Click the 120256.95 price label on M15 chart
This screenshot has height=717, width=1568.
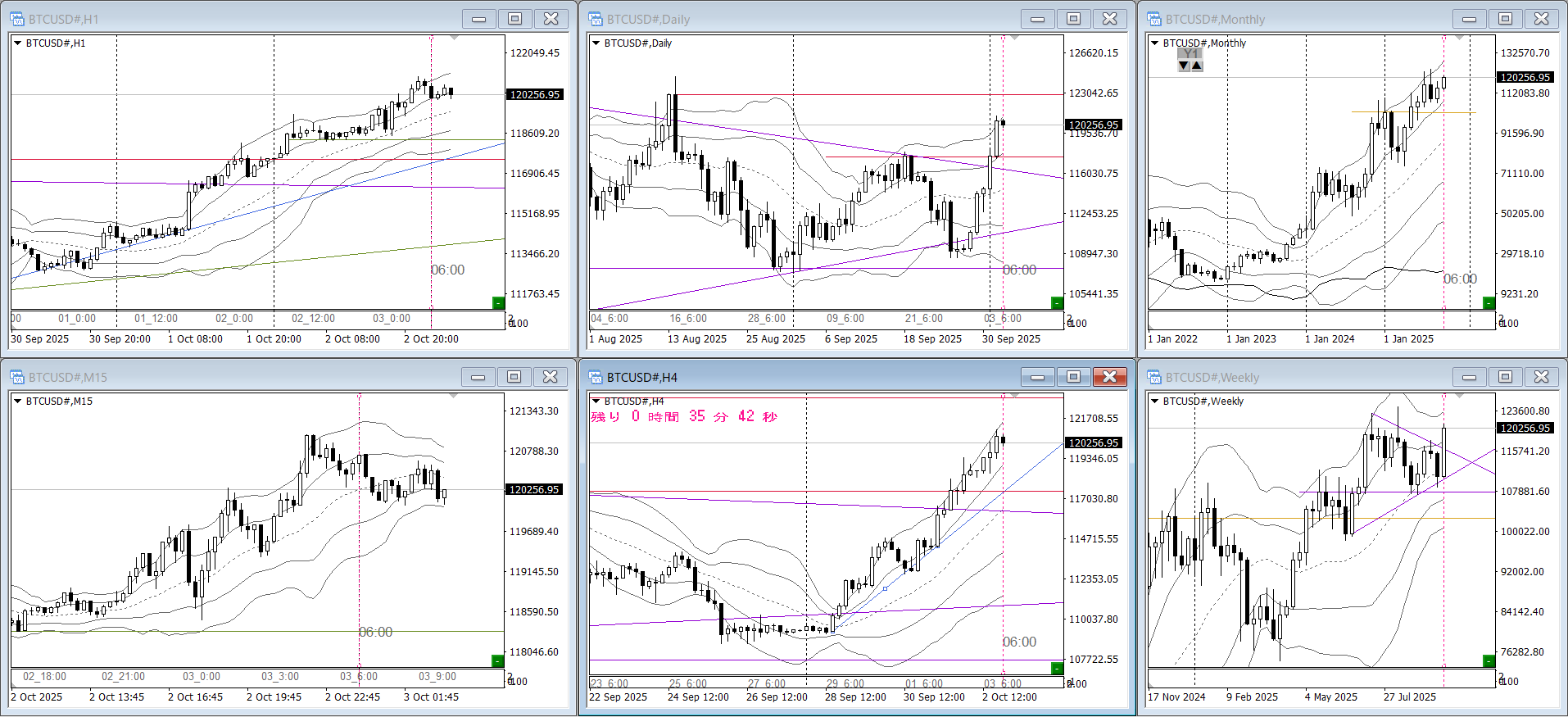point(534,490)
